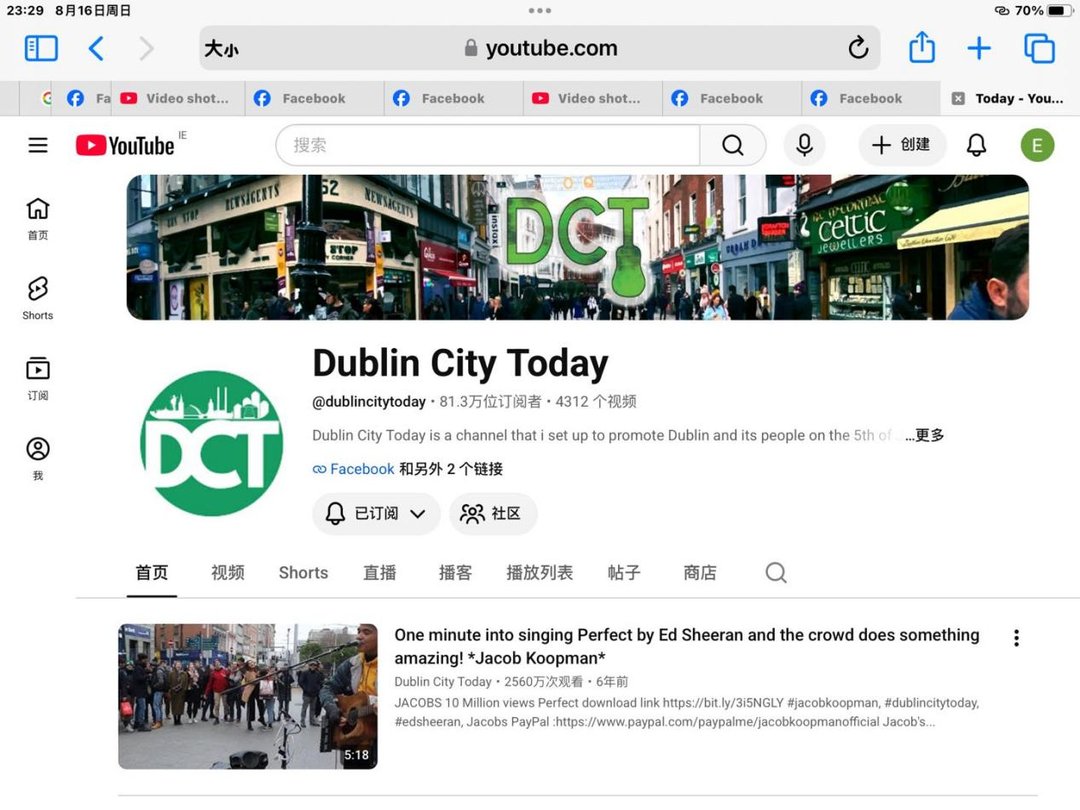
Task: Open the Subscribed (已订阅) dropdown
Action: coord(376,514)
